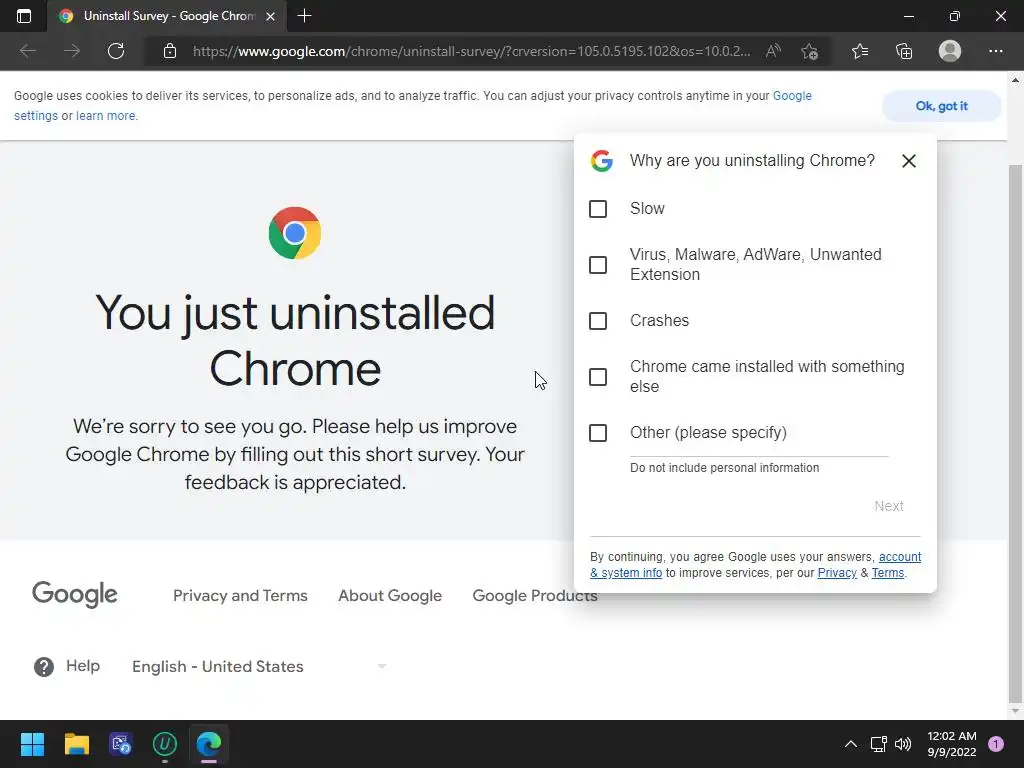Image resolution: width=1024 pixels, height=768 pixels.
Task: Show hidden tray icons chevron
Action: click(851, 744)
